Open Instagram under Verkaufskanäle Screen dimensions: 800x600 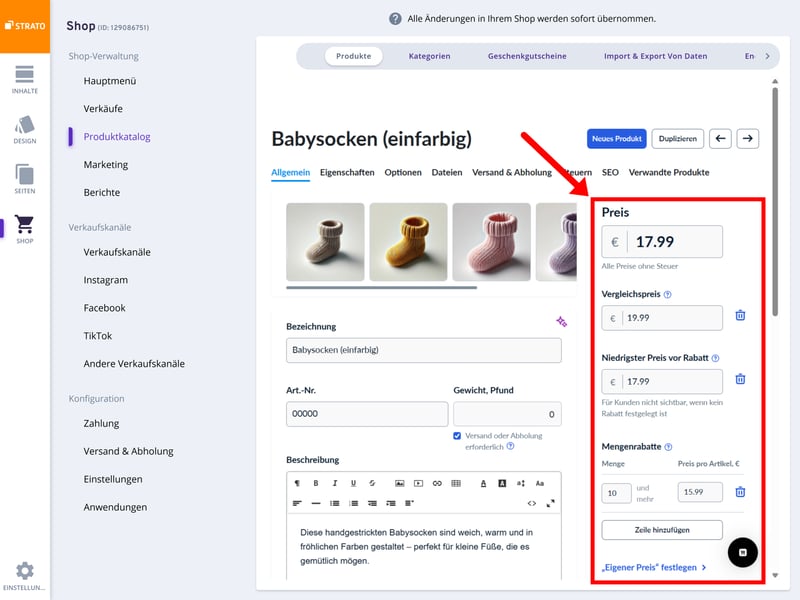click(106, 280)
